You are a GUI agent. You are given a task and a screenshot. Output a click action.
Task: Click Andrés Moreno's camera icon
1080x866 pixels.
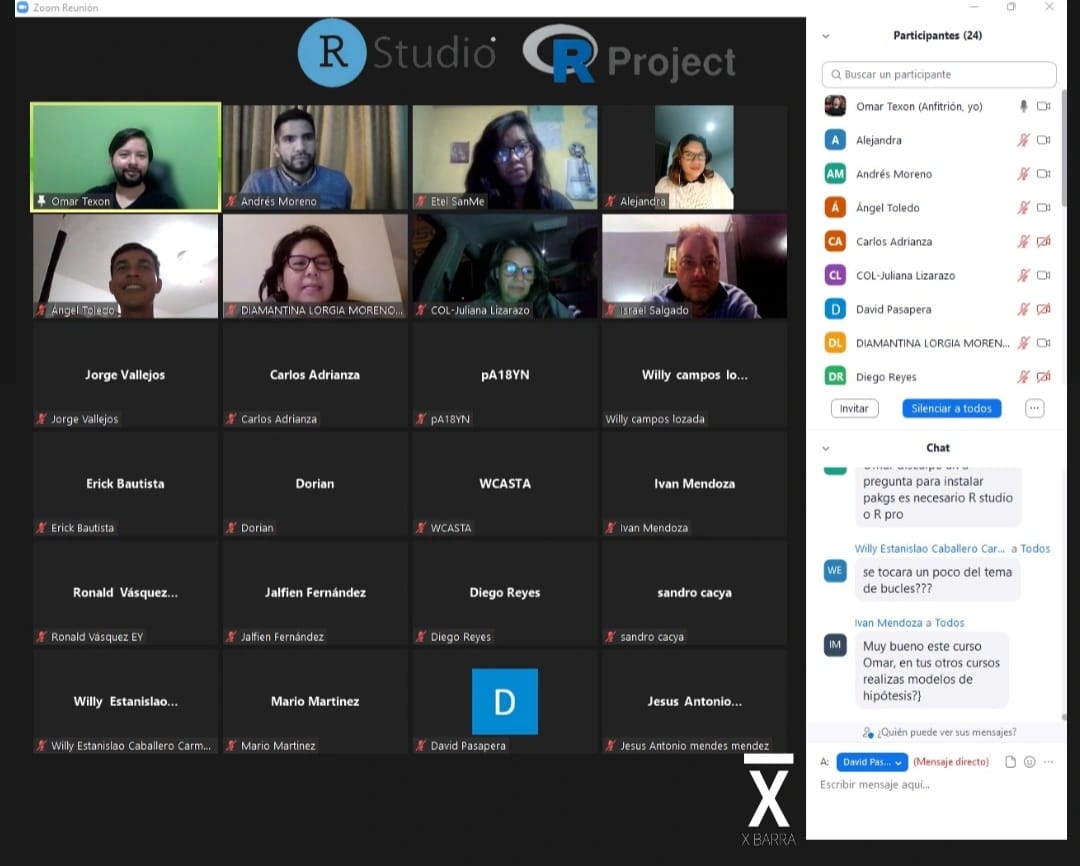1043,174
